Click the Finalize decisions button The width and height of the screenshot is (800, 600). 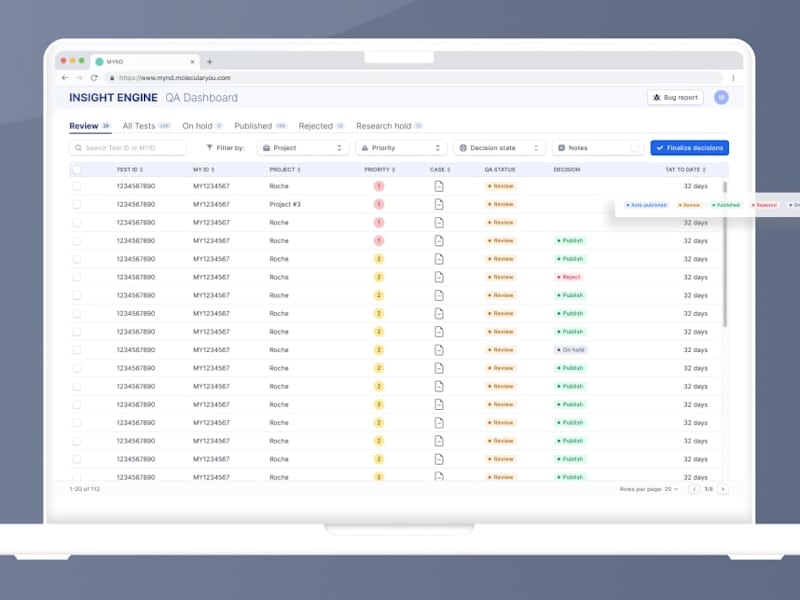coord(689,148)
